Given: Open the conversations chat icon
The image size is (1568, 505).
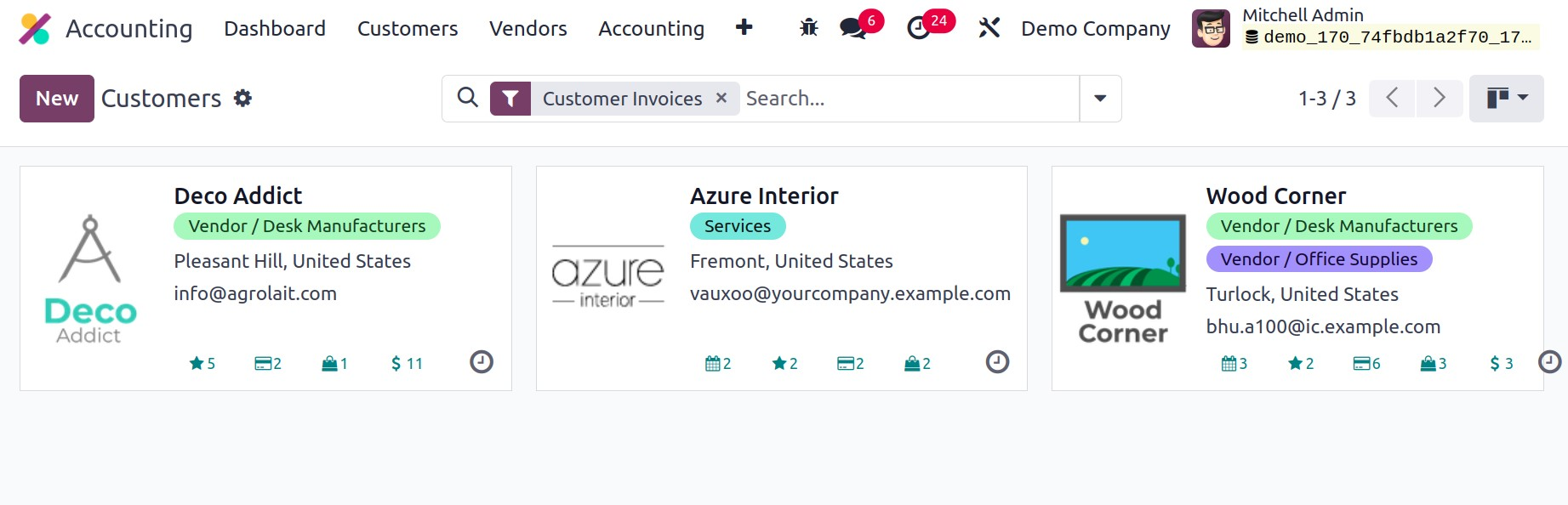Looking at the screenshot, I should tap(852, 28).
